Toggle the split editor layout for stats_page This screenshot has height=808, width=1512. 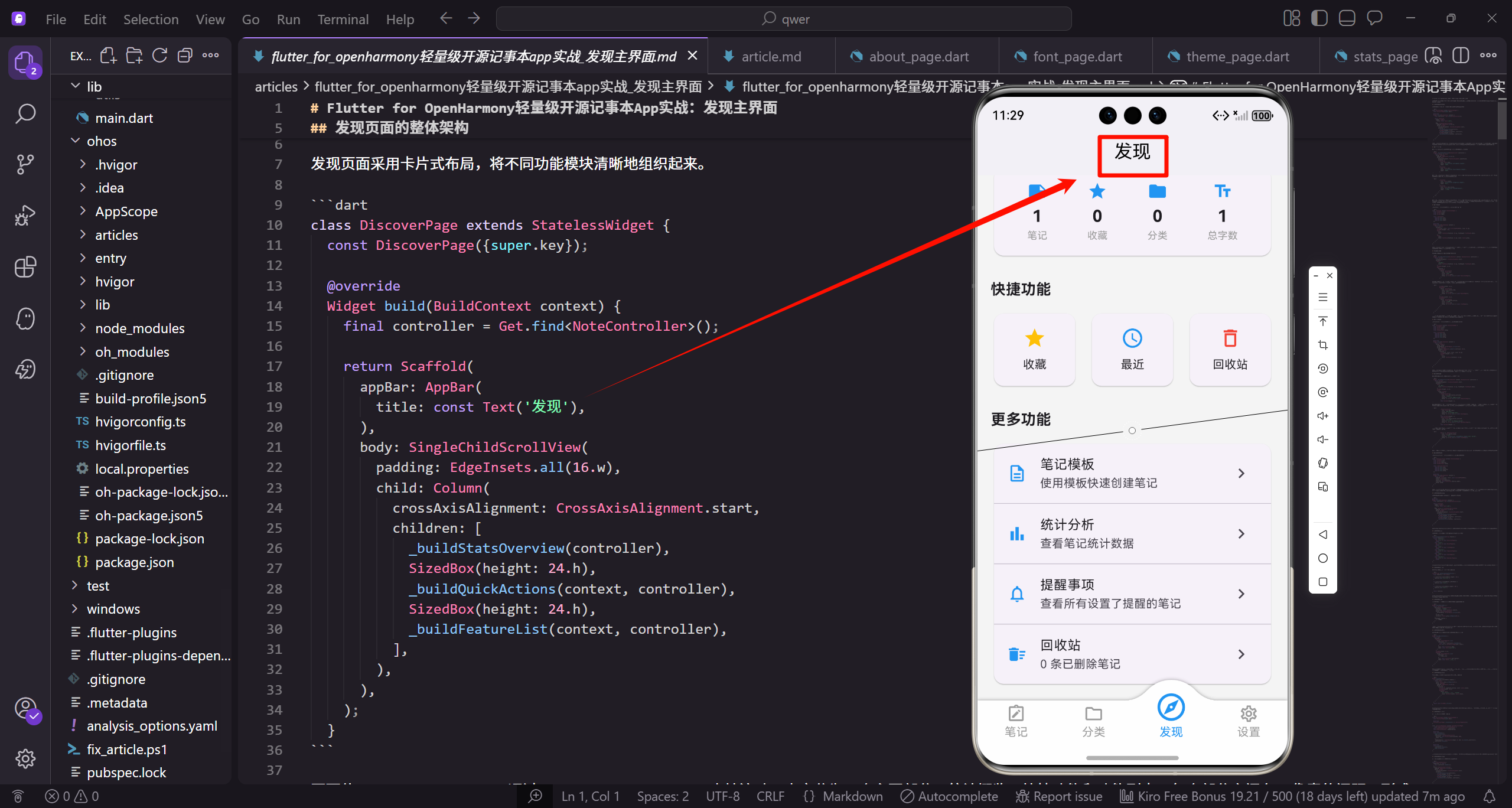tap(1460, 56)
